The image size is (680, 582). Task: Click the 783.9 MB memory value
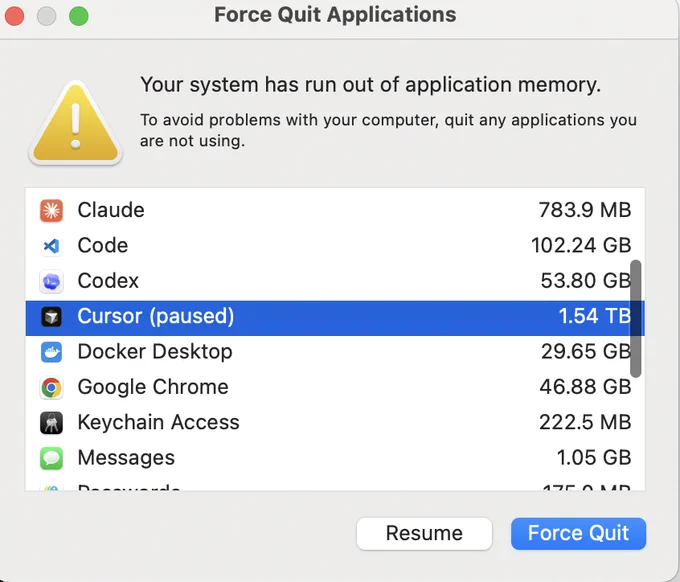[585, 210]
